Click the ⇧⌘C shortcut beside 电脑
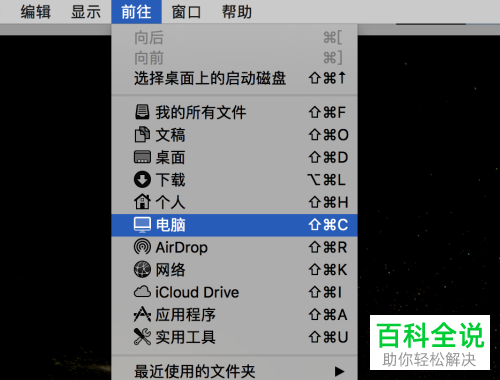 (x=328, y=225)
